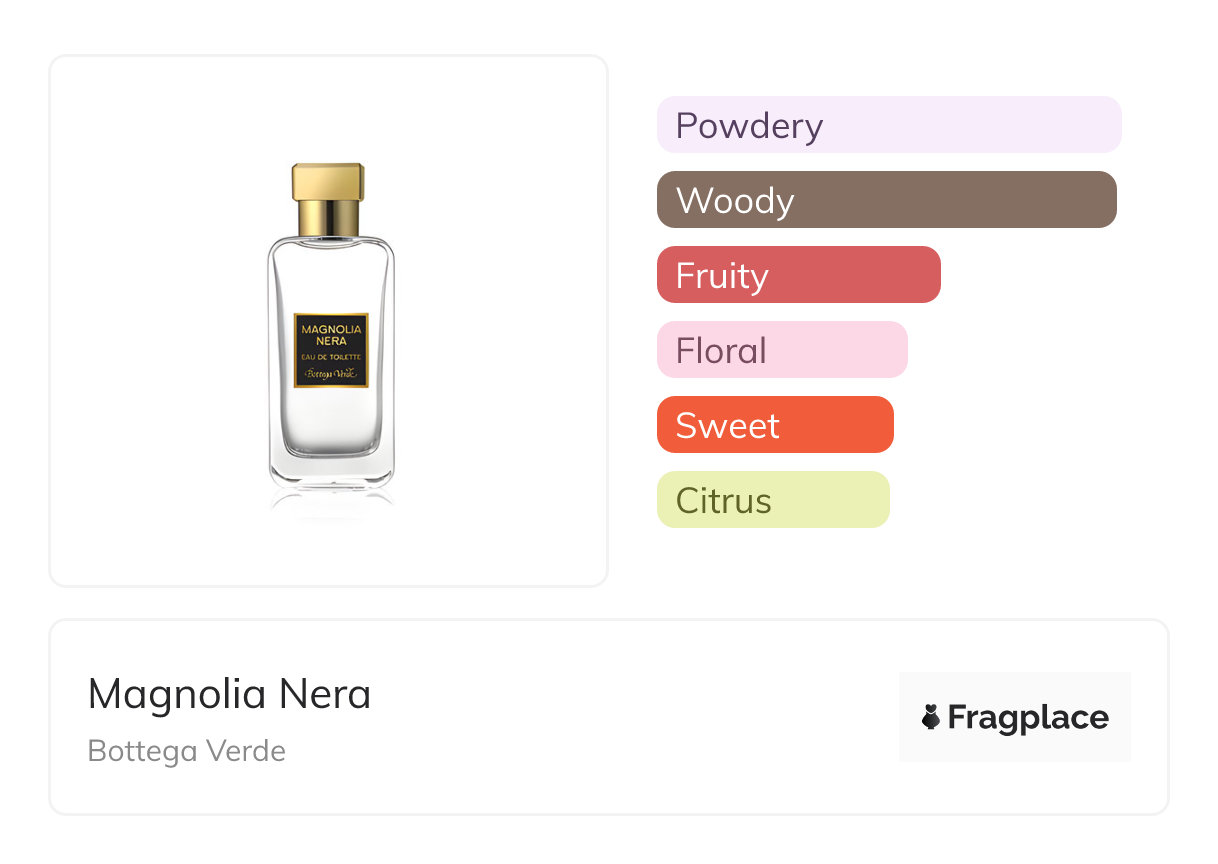Click the Eau de Toilette text on bottle label
The image size is (1218, 864).
coord(330,357)
